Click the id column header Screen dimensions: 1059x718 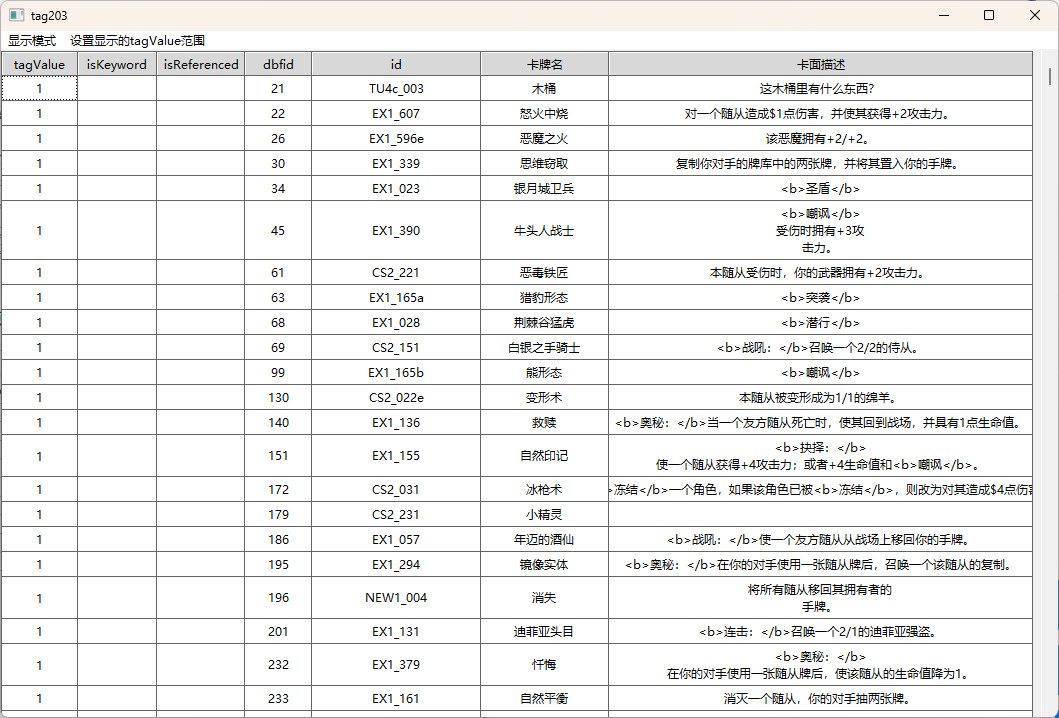coord(396,64)
